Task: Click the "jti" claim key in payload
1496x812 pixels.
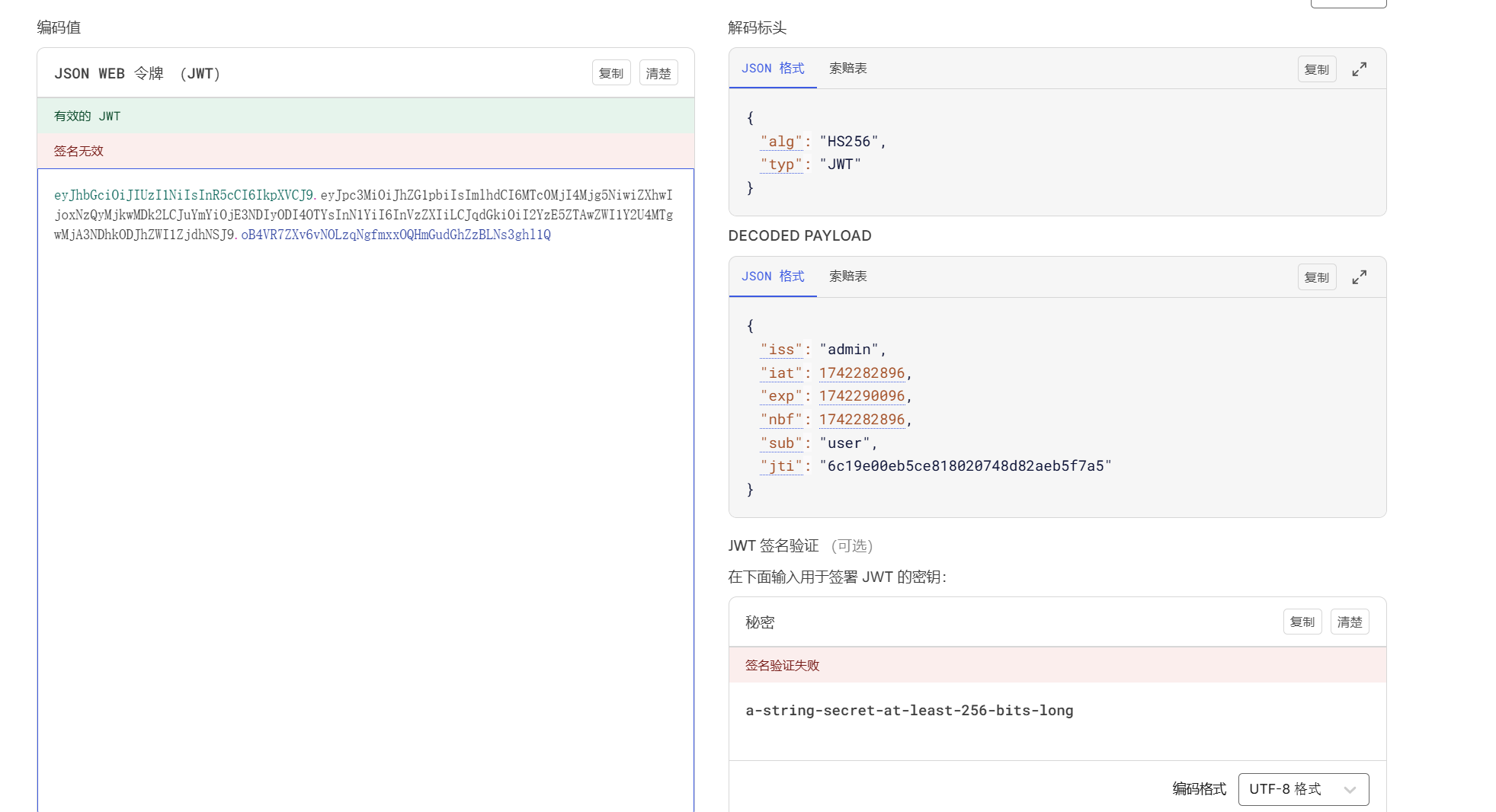Action: click(781, 466)
